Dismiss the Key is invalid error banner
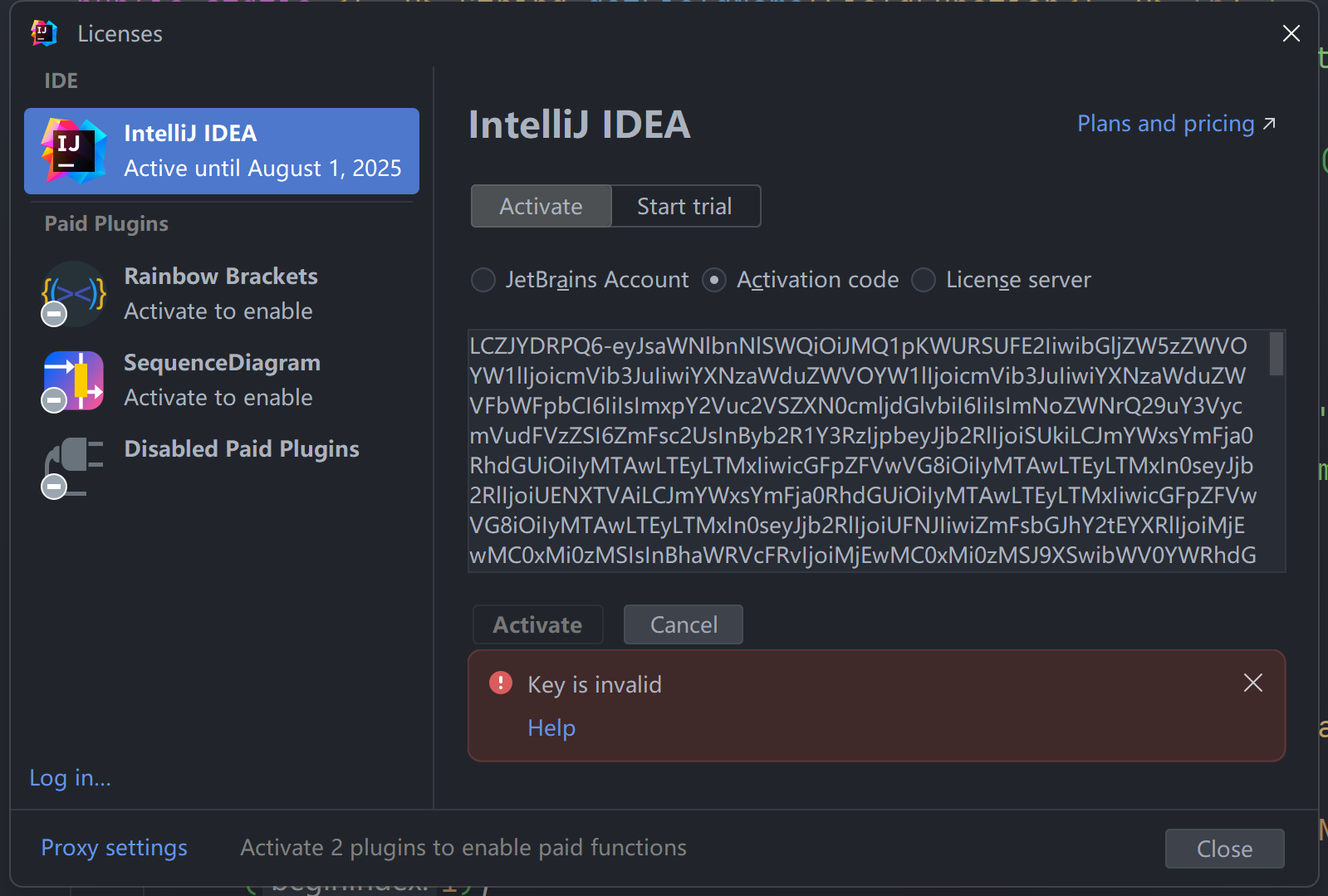The image size is (1328, 896). [x=1252, y=683]
